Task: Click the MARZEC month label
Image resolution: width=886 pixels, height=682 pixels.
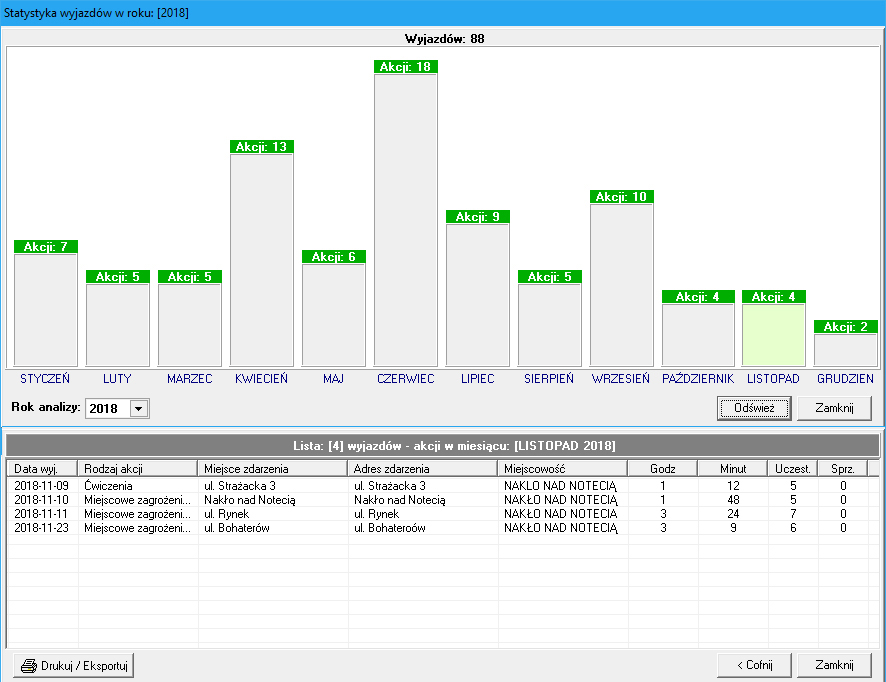Action: coord(189,379)
